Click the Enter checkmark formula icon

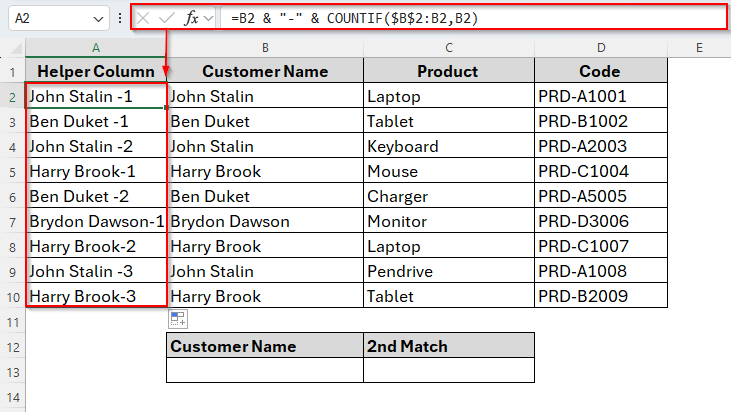tap(167, 18)
